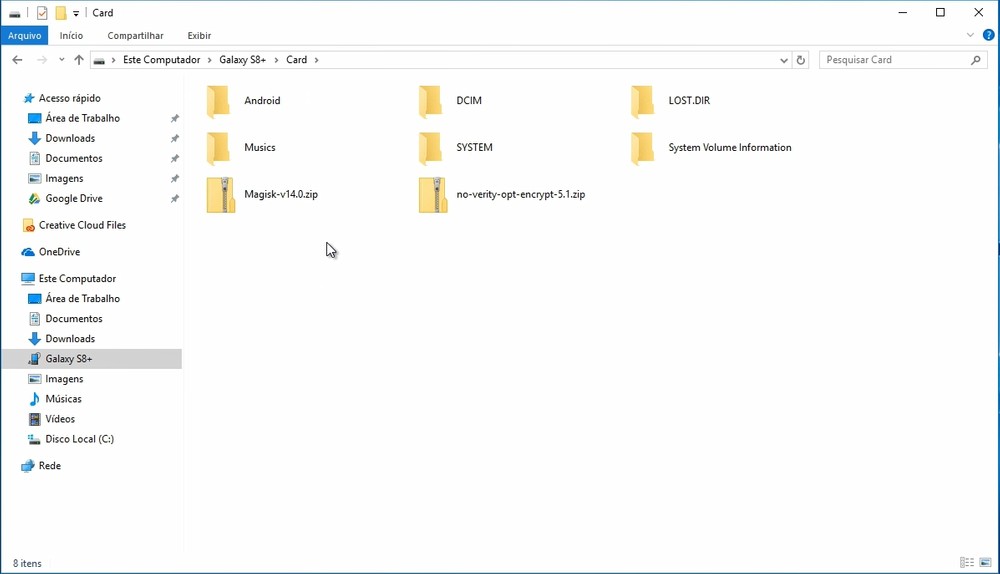This screenshot has width=1000, height=574.
Task: Open Documentos under Este Computador
Action: point(65,319)
